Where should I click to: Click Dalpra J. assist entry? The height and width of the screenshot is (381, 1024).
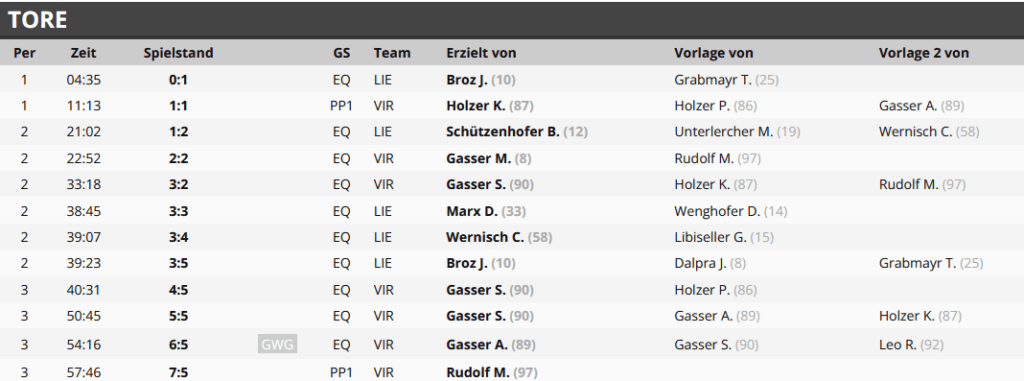700,263
